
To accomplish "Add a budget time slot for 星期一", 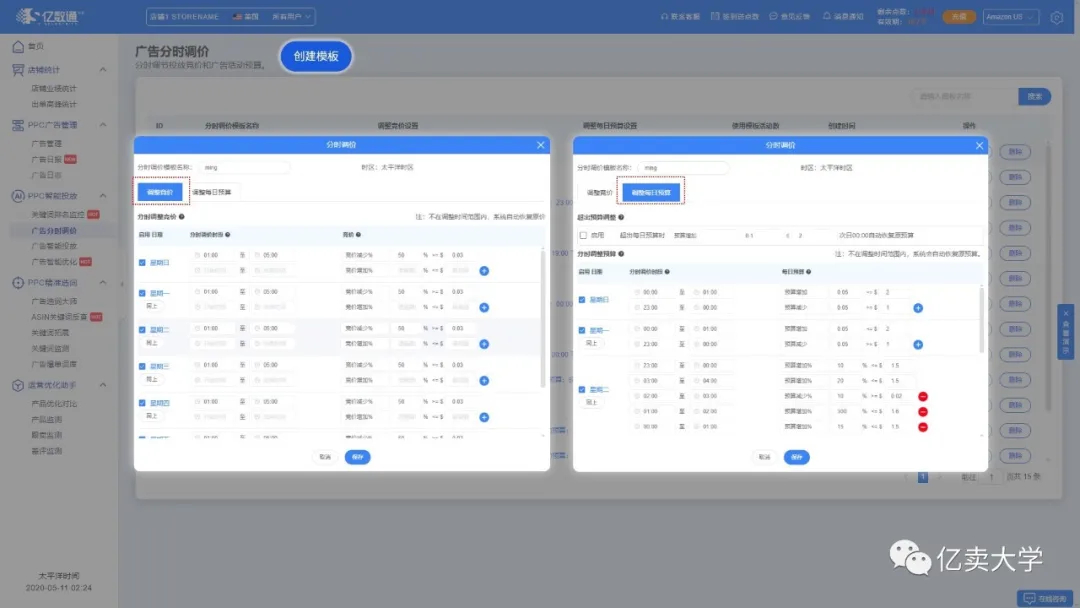I will tap(918, 344).
